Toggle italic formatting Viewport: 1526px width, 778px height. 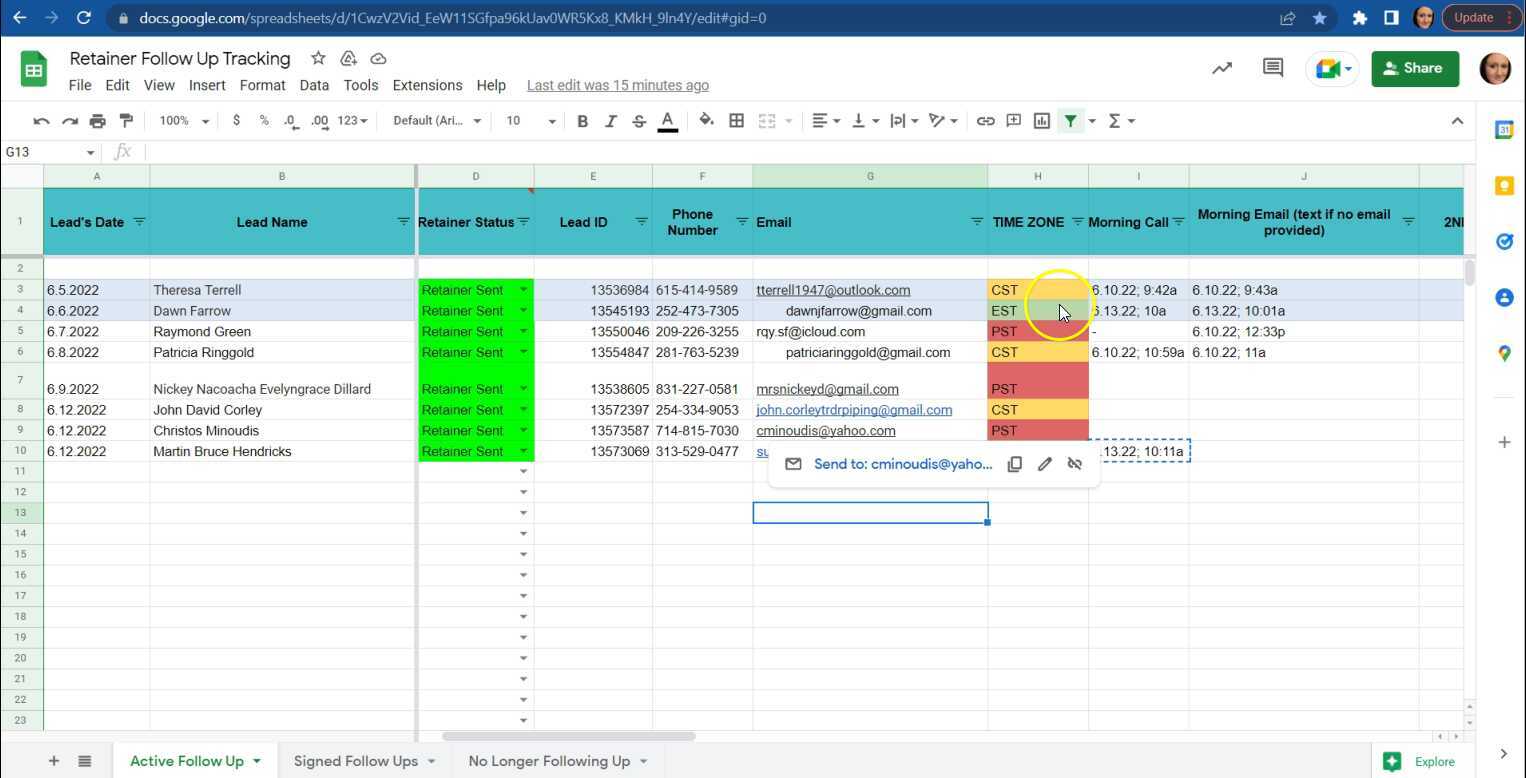(610, 121)
